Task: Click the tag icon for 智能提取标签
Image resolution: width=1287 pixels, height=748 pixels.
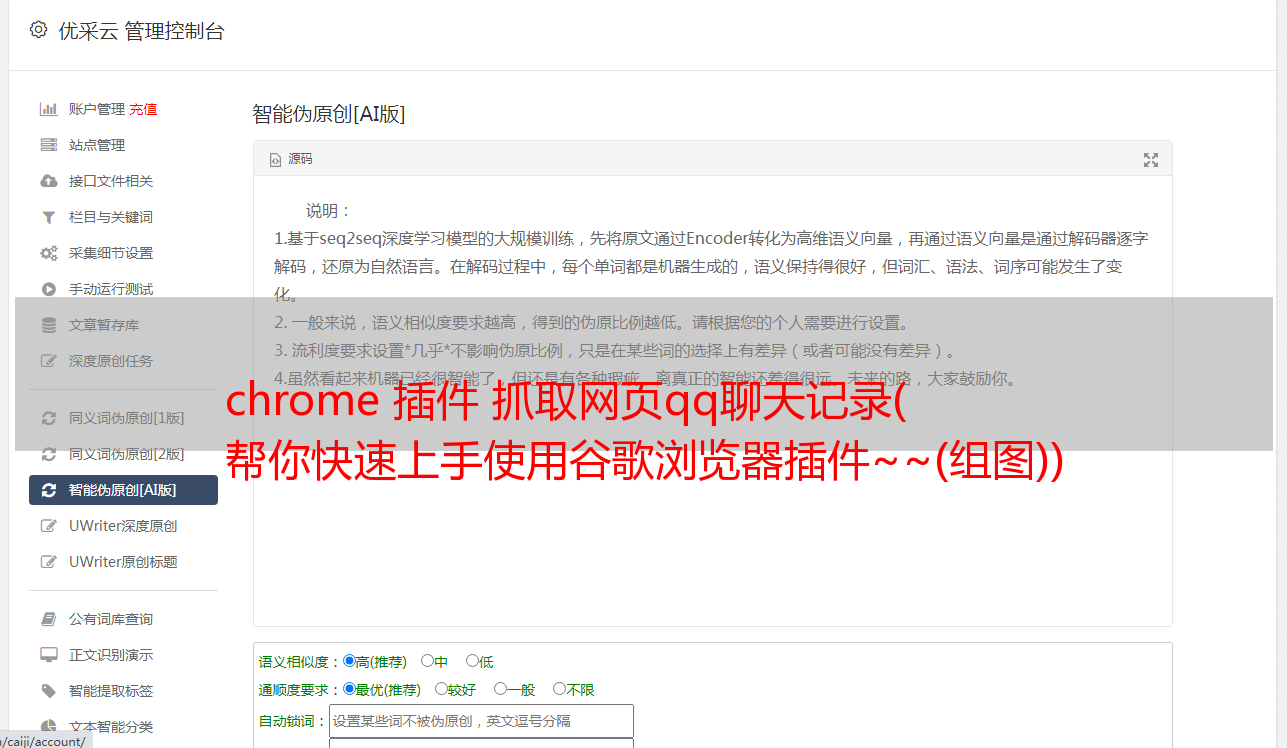Action: click(48, 691)
